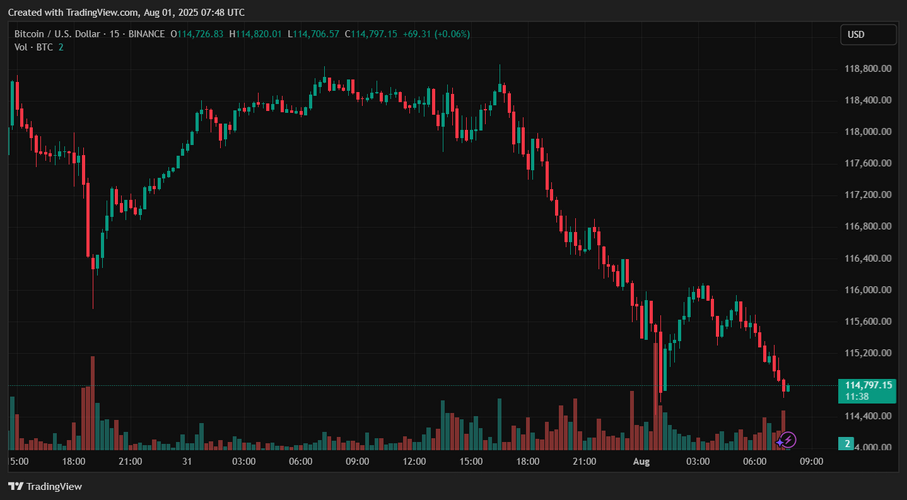
Task: Click the TradingView text in footer
Action: (x=54, y=485)
